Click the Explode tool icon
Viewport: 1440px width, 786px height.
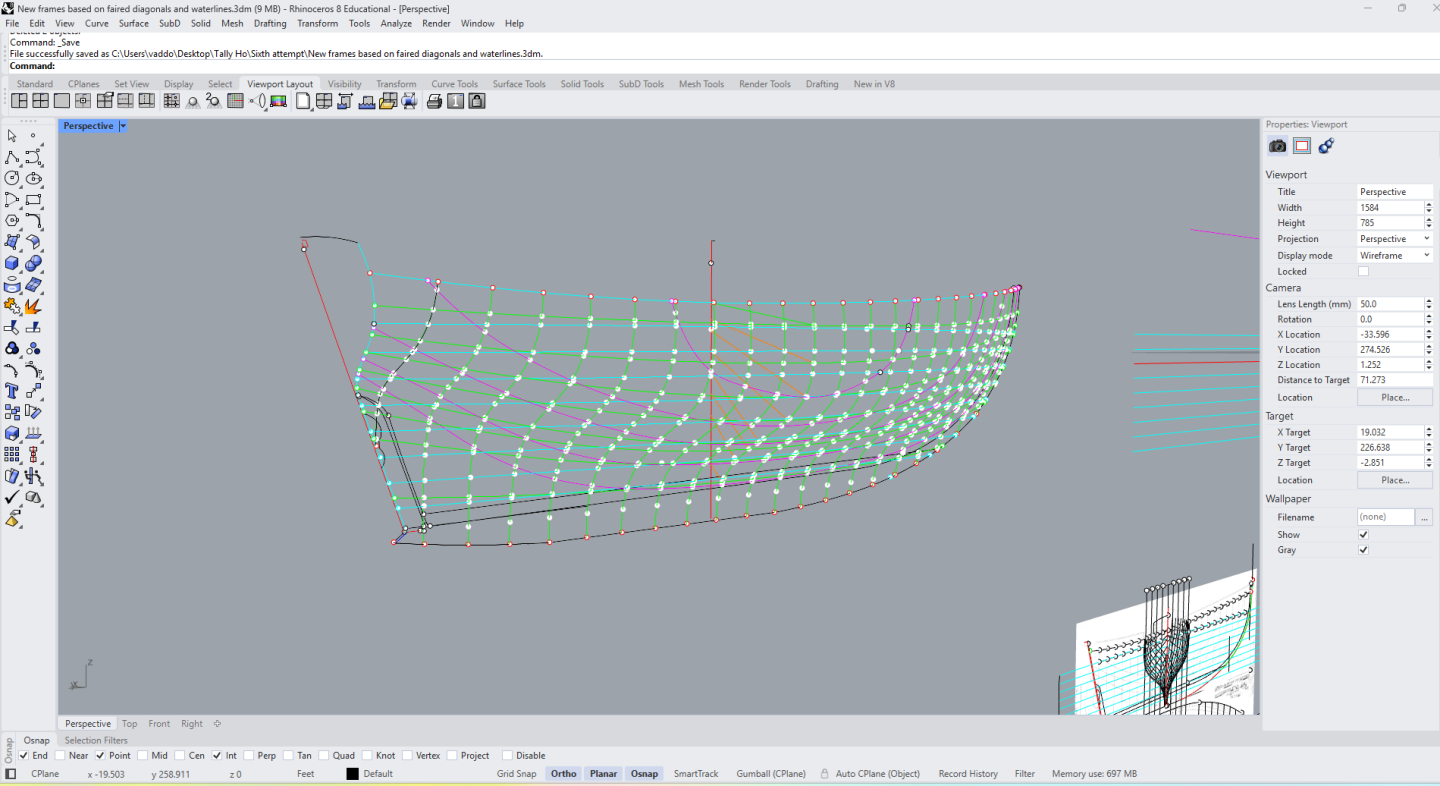33,306
